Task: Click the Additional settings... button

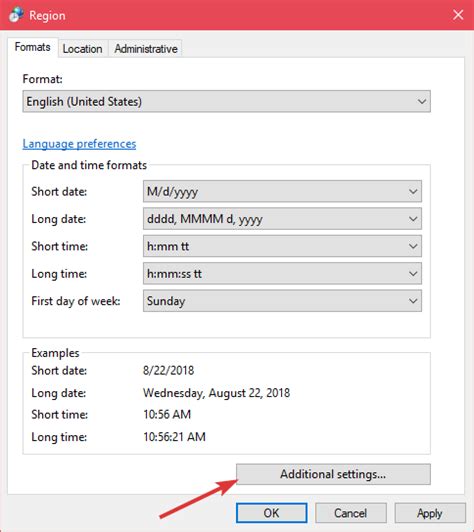Action: (x=333, y=474)
